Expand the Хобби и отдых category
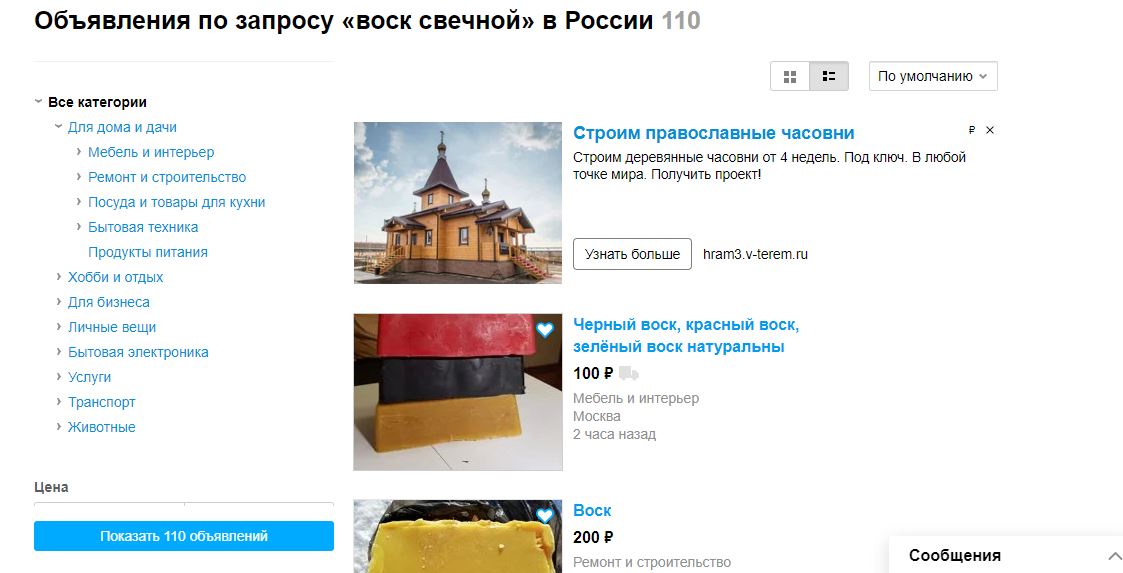This screenshot has width=1123, height=573. pos(59,276)
